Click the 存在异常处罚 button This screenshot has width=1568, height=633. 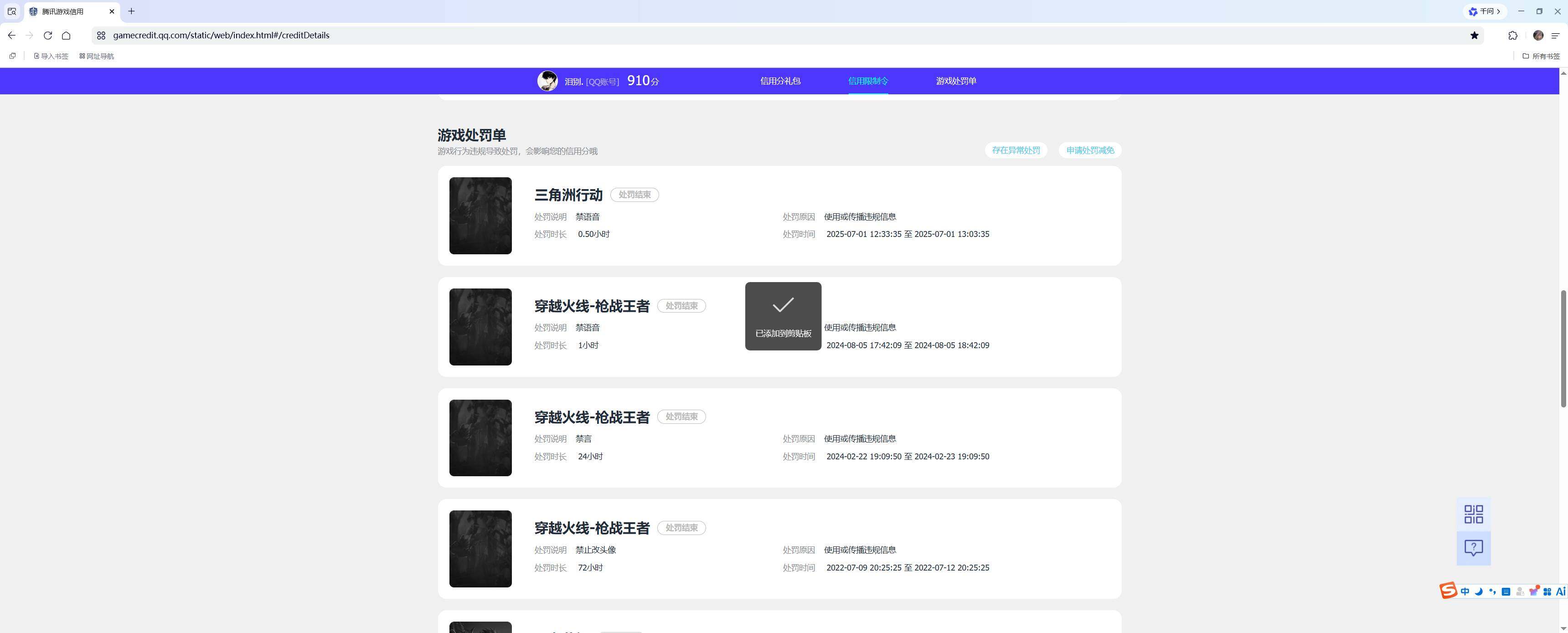(x=1016, y=150)
